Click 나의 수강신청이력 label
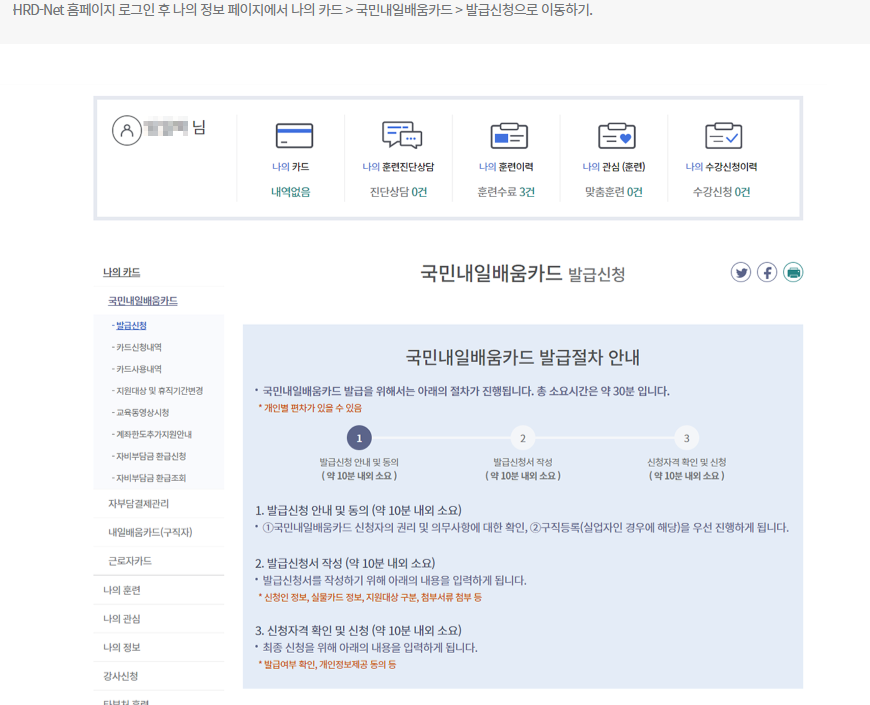 [x=721, y=167]
